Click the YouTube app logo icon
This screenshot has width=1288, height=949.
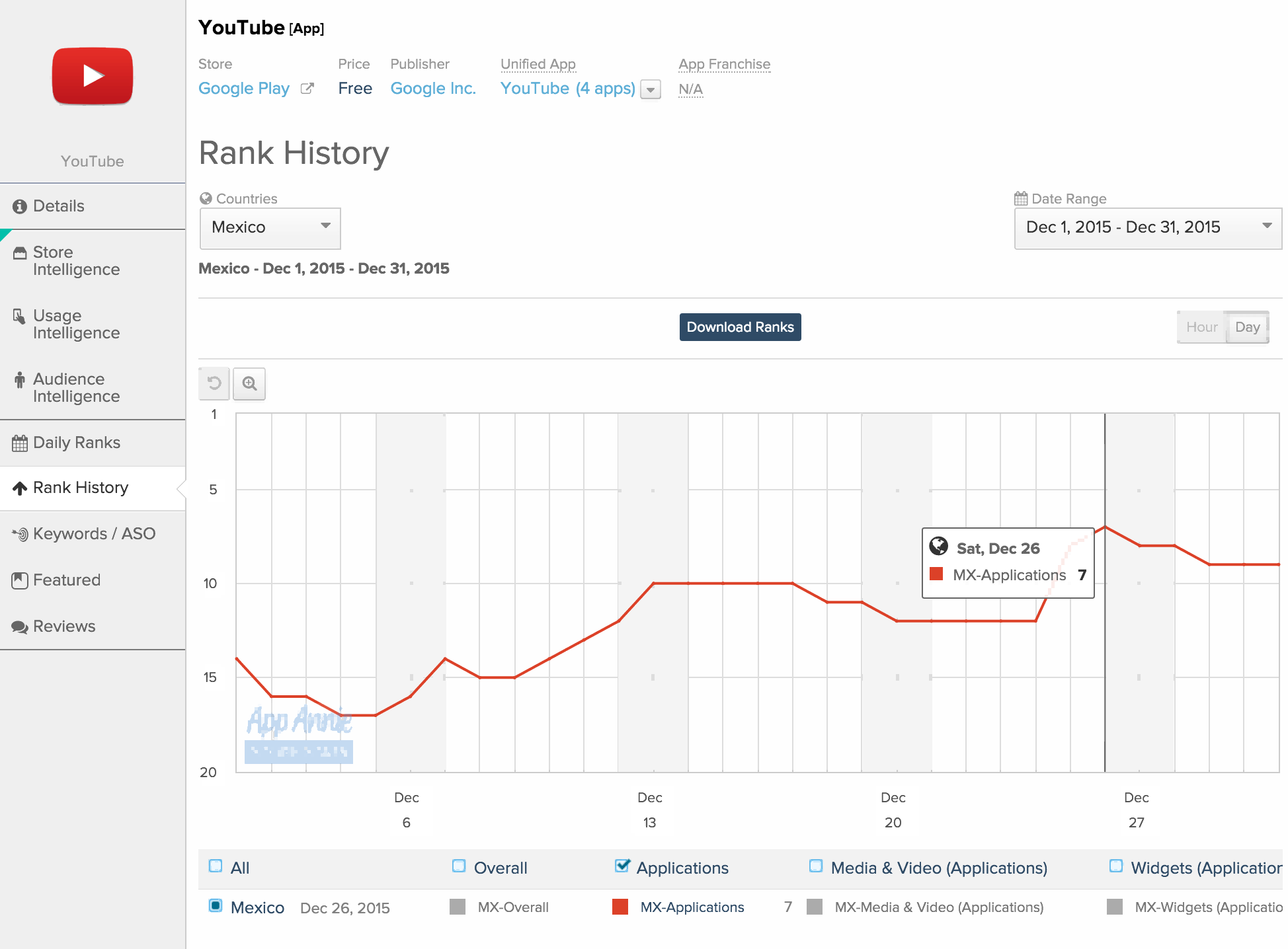(x=93, y=76)
